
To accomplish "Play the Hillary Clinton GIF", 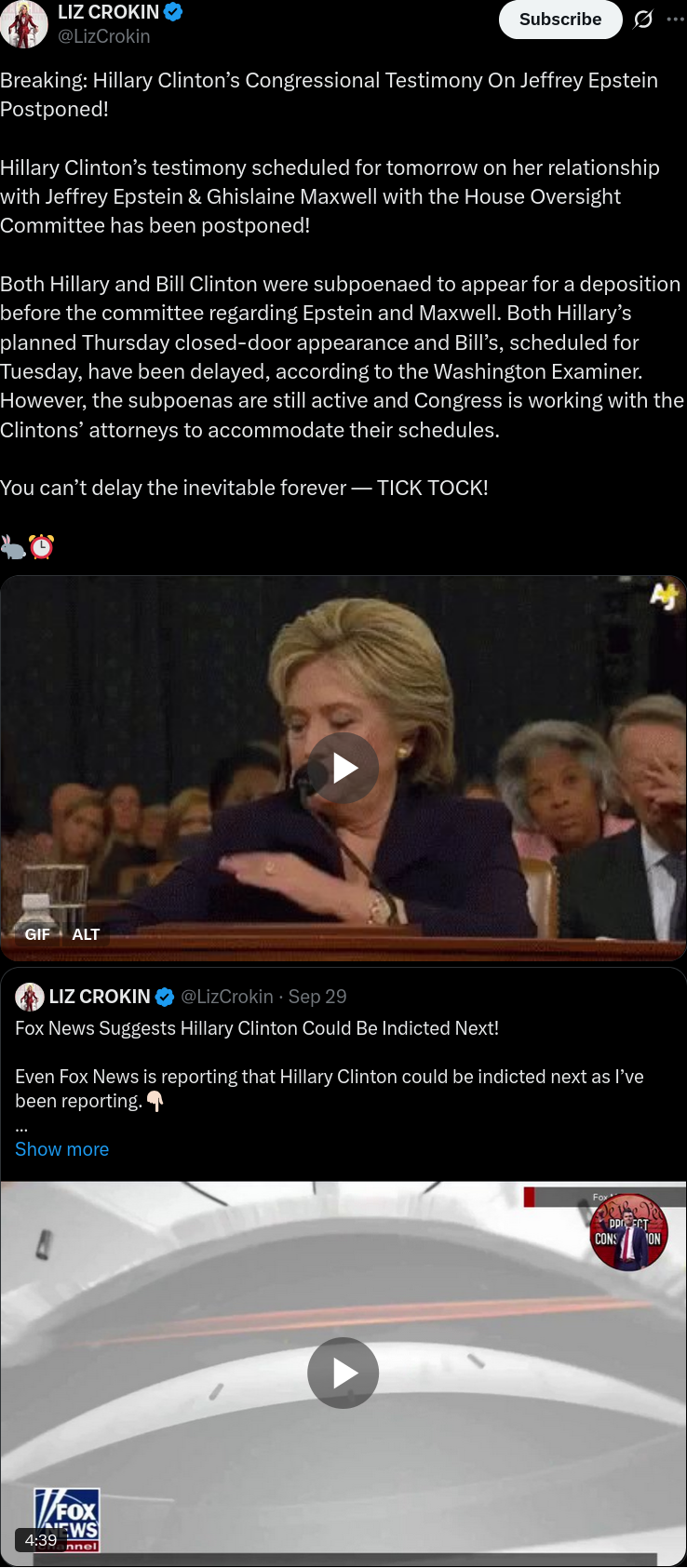I will (343, 768).
